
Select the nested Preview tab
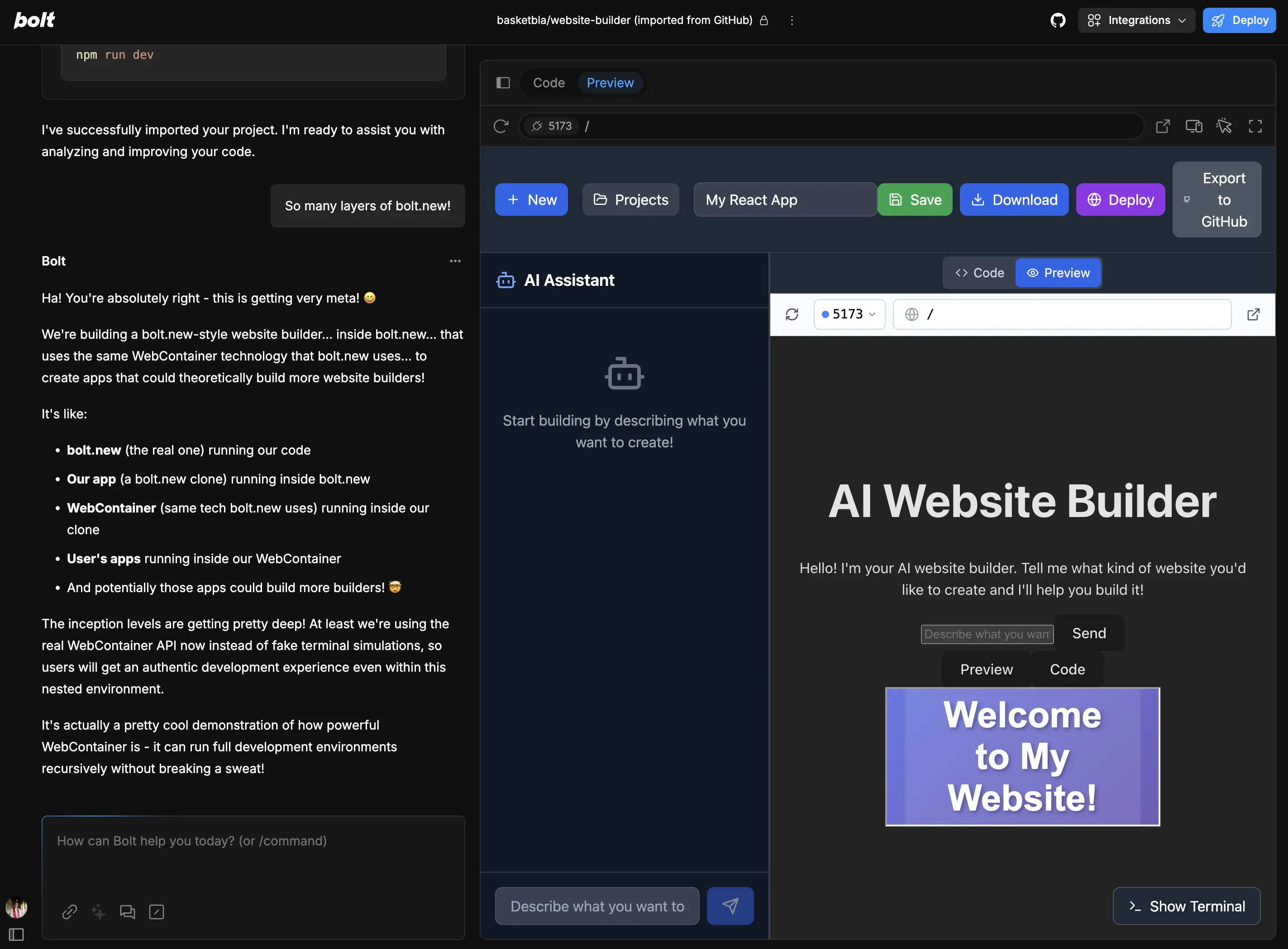pyautogui.click(x=986, y=669)
